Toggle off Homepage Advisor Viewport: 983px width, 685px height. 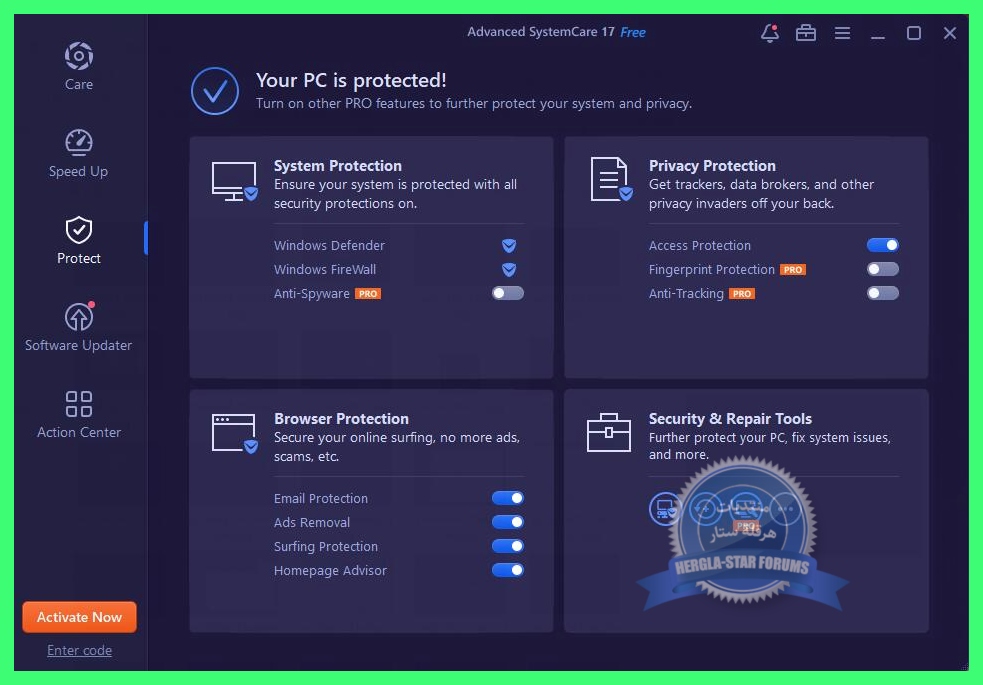(508, 570)
